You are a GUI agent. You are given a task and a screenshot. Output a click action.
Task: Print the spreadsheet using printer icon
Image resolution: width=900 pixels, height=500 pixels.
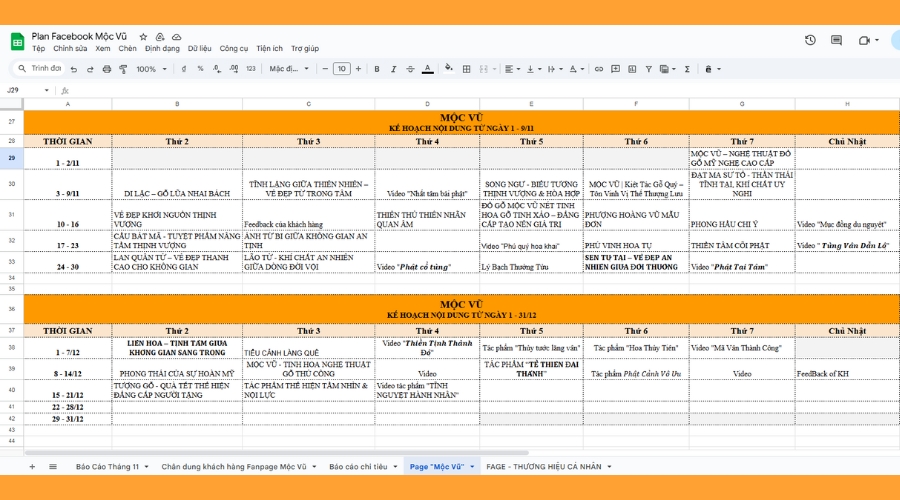point(105,69)
